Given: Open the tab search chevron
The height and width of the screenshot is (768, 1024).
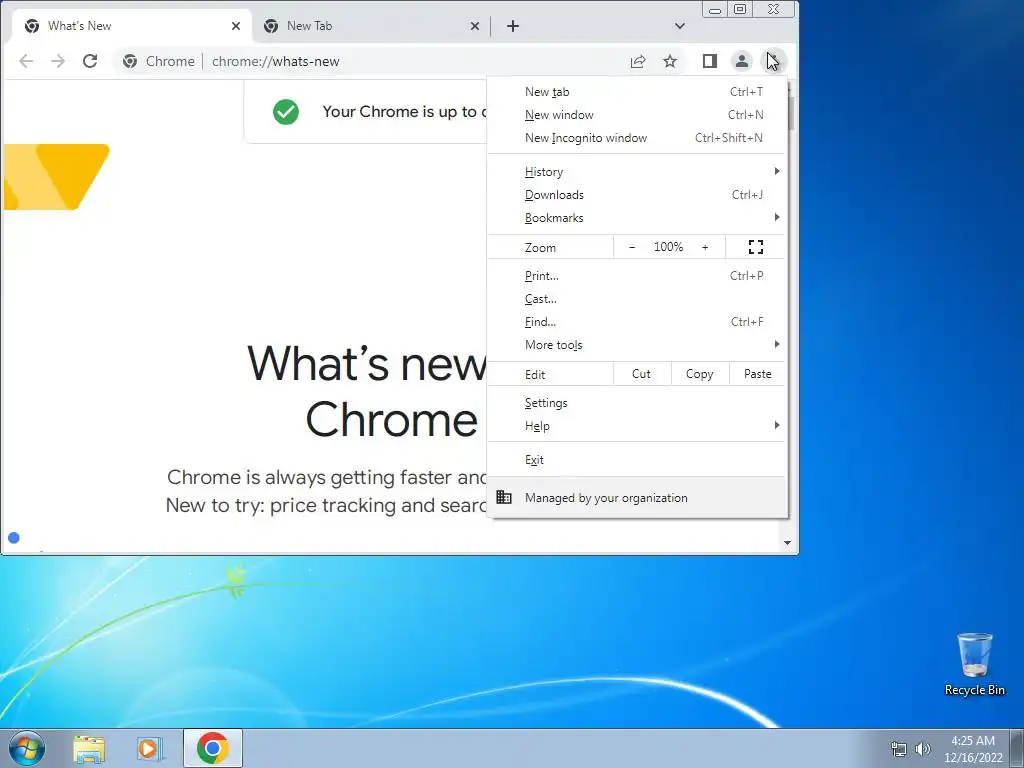Looking at the screenshot, I should tap(680, 26).
